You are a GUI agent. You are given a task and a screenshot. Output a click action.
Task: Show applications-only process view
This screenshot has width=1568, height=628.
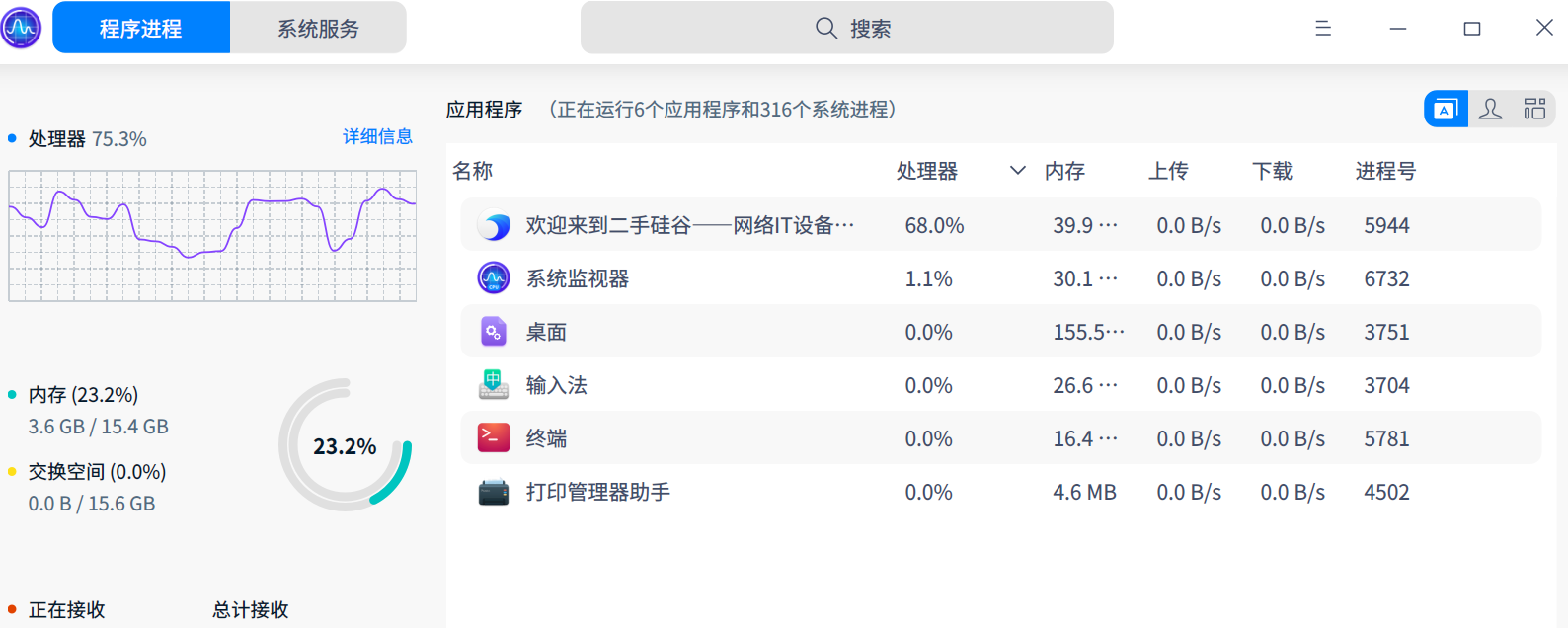tap(1446, 109)
